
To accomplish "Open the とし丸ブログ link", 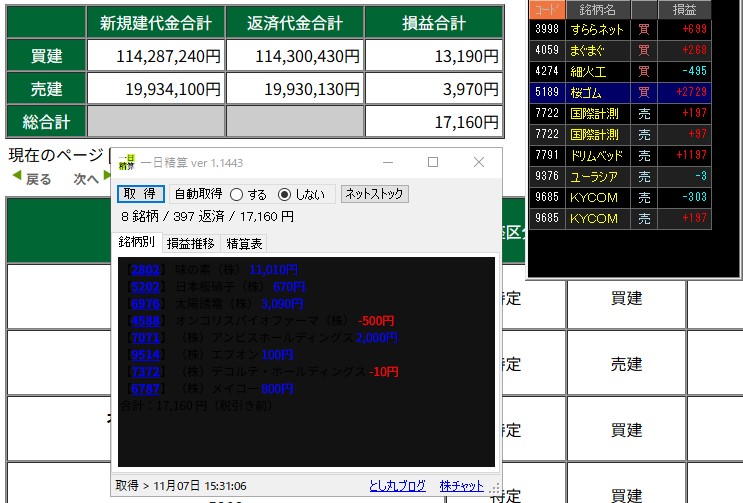I will click(400, 486).
